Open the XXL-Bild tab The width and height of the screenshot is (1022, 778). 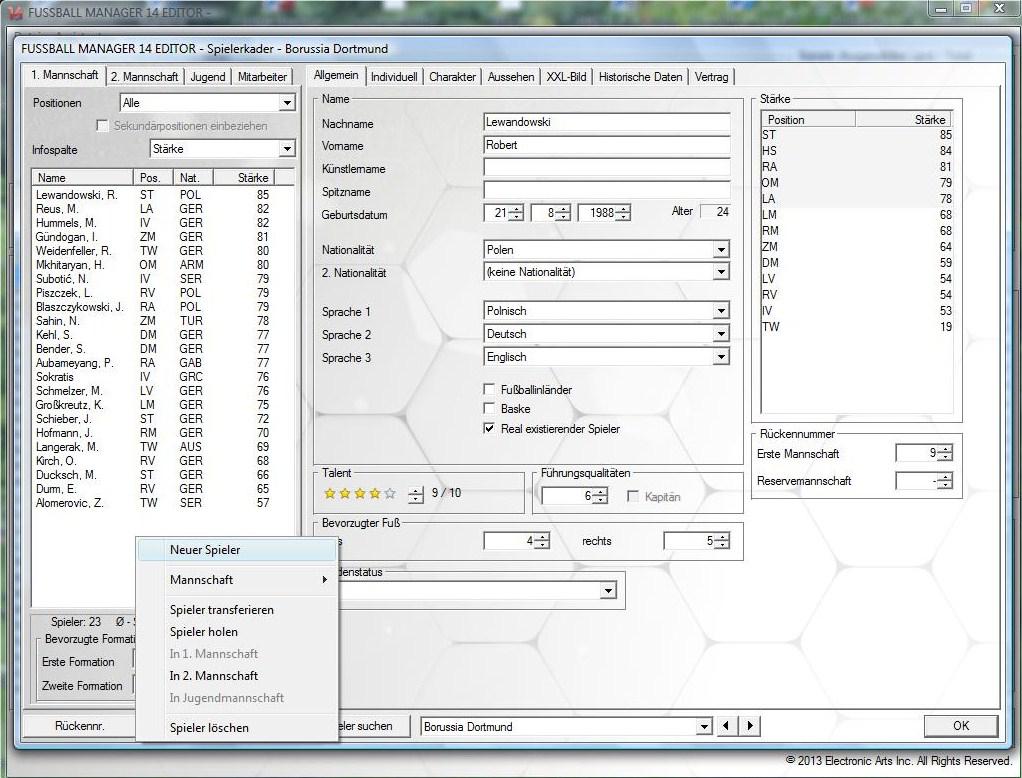566,76
